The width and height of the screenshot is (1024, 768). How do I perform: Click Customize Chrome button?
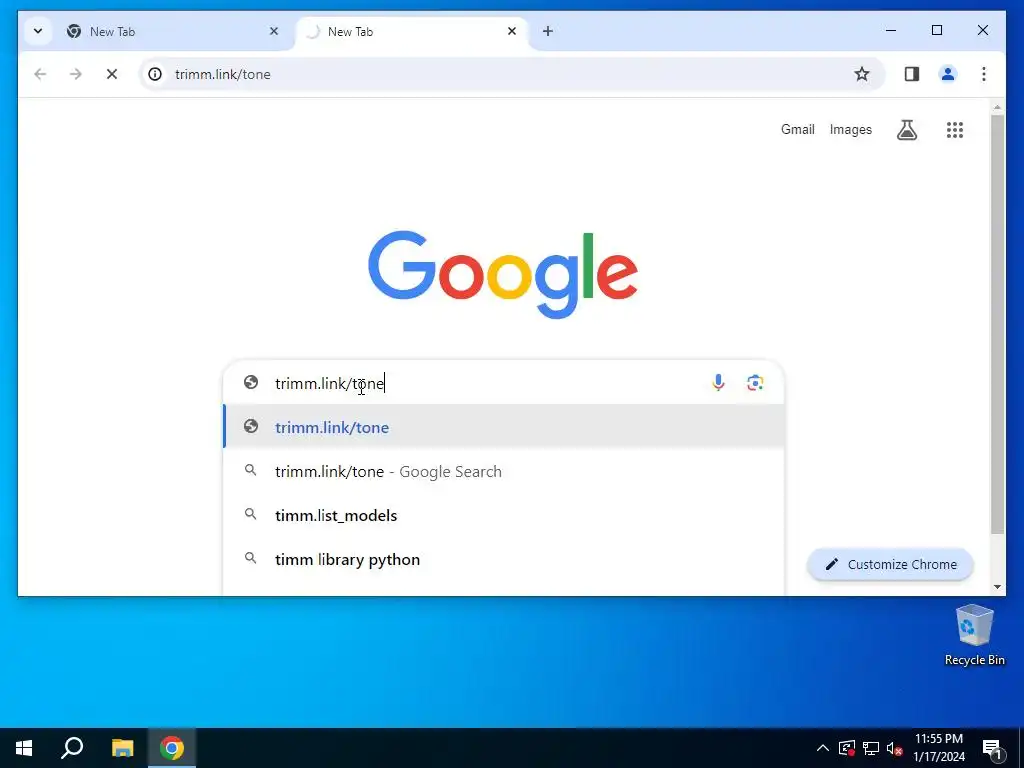tap(890, 564)
